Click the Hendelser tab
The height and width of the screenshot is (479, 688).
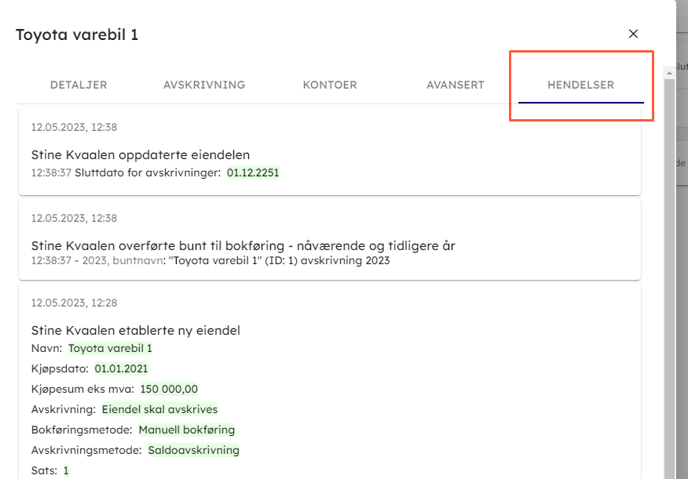click(x=581, y=85)
